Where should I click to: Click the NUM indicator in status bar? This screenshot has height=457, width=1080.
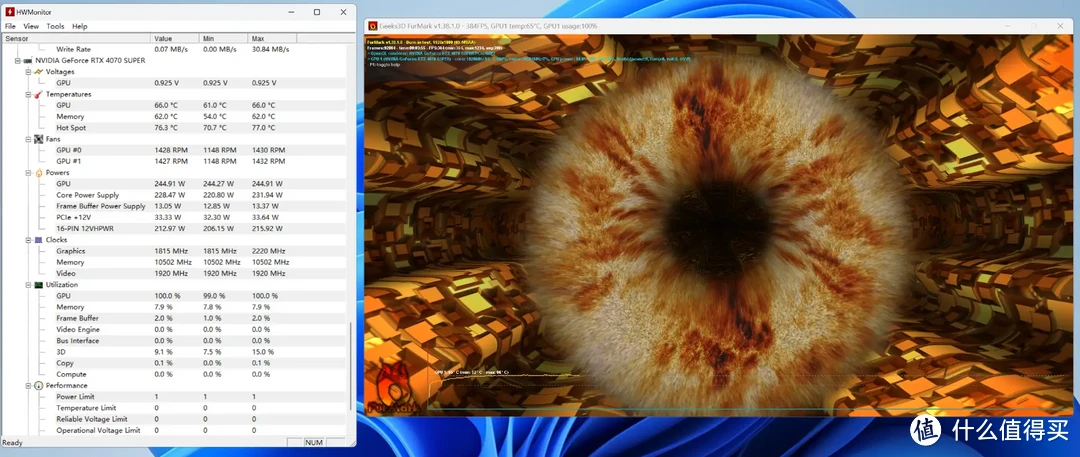pos(314,443)
